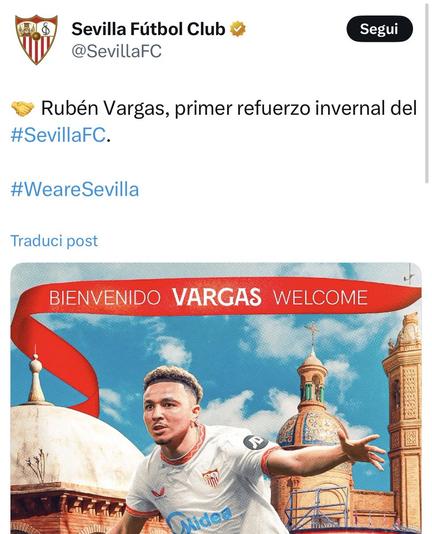This screenshot has height=534, width=432.
Task: Open the Sevilla FC crest profile picture
Action: click(36, 40)
